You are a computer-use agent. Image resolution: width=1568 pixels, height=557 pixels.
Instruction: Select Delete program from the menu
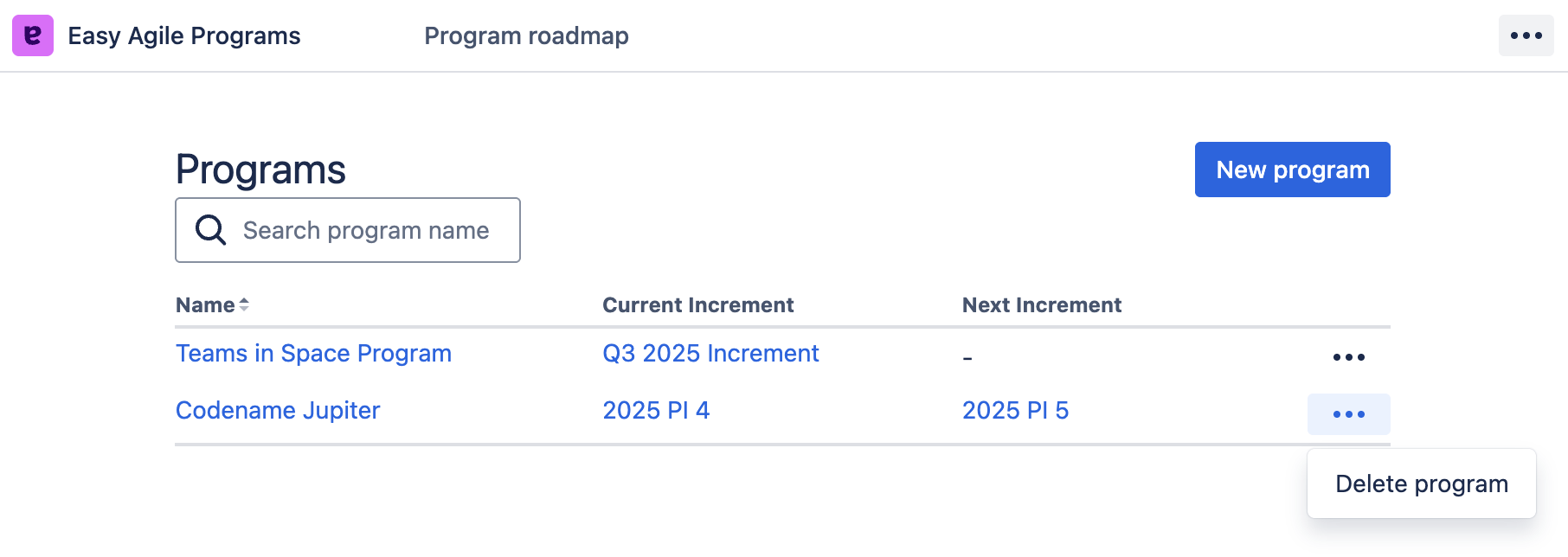click(1421, 483)
